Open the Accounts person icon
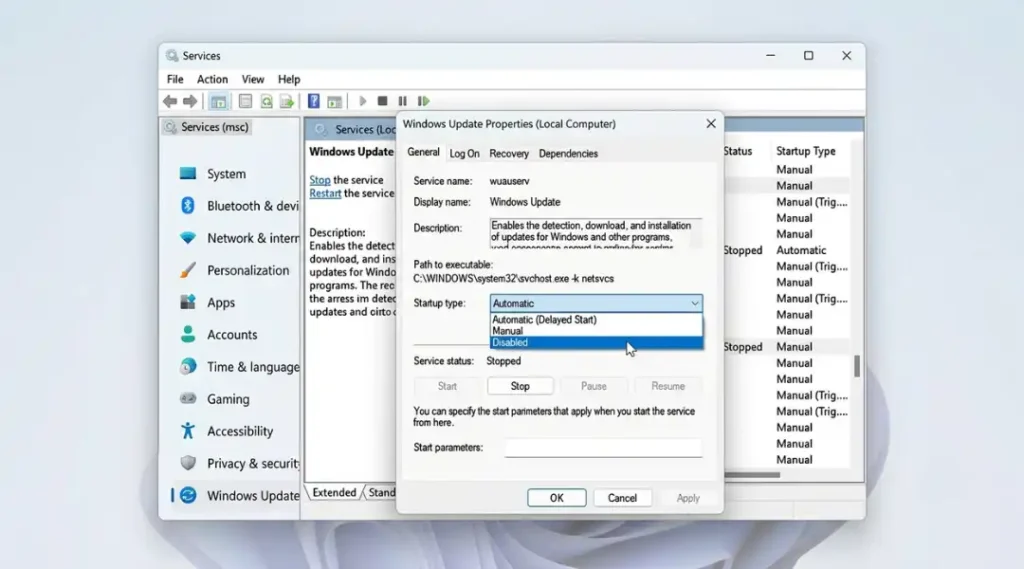This screenshot has height=569, width=1024. (188, 334)
